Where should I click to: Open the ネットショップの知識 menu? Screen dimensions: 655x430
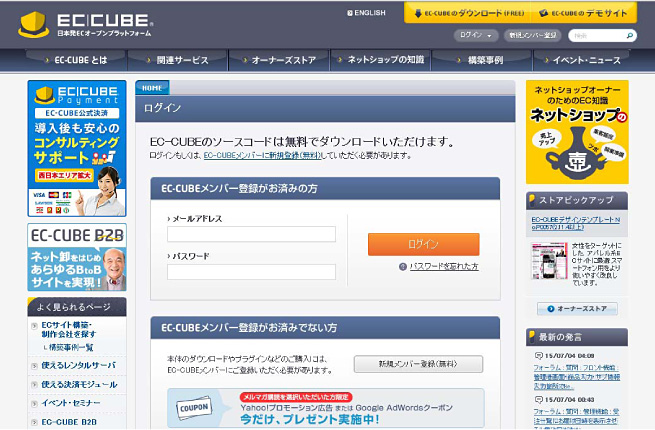tap(381, 60)
